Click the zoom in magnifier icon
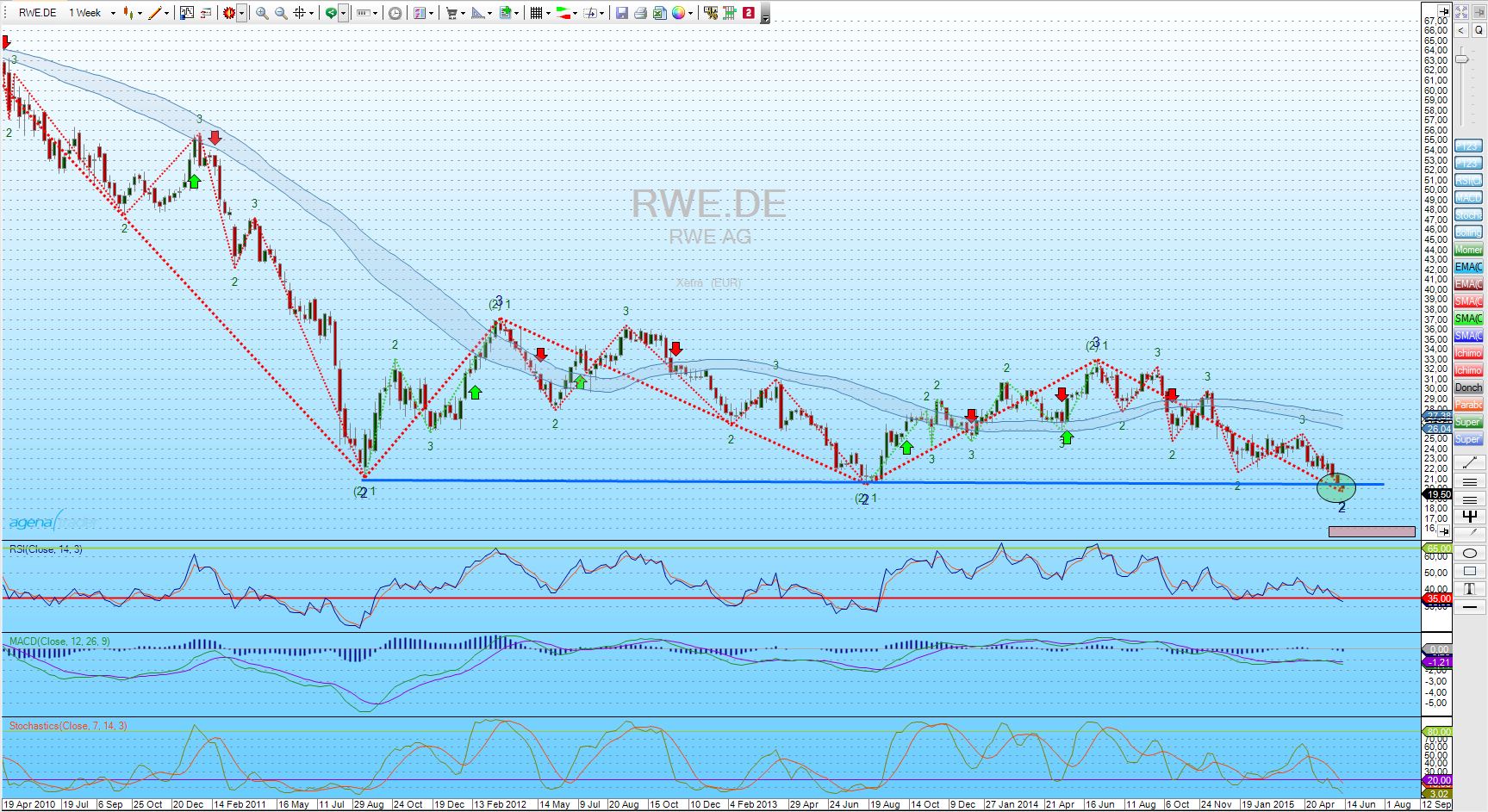This screenshot has height=812, width=1488. (x=262, y=13)
